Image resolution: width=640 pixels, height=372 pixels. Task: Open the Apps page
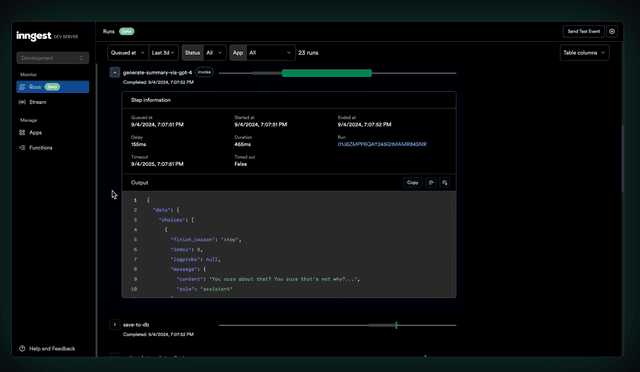(x=36, y=132)
